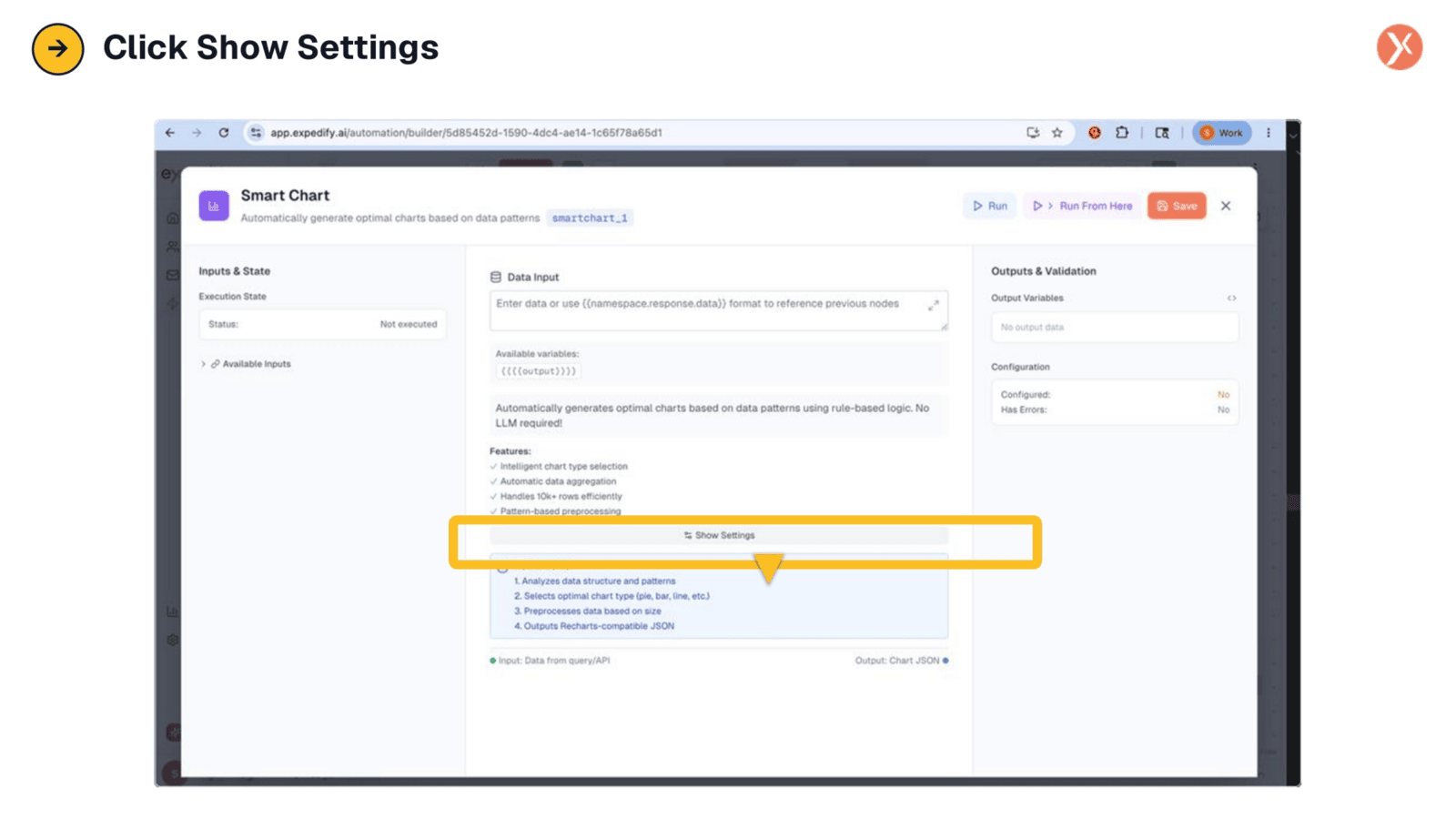Click the Inputs & State heading
The width and height of the screenshot is (1456, 819).
point(235,271)
